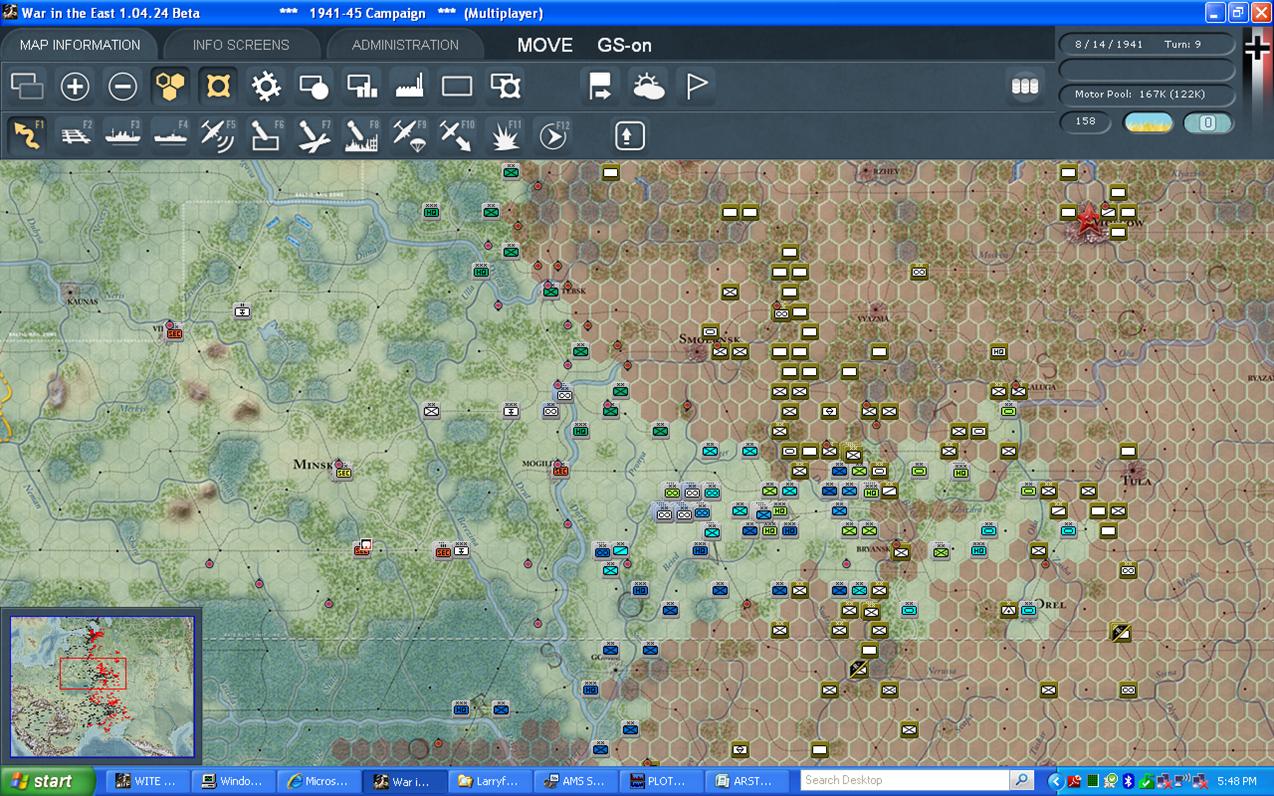Open the ADMINISTRATION tab
Viewport: 1274px width, 796px height.
pos(405,45)
